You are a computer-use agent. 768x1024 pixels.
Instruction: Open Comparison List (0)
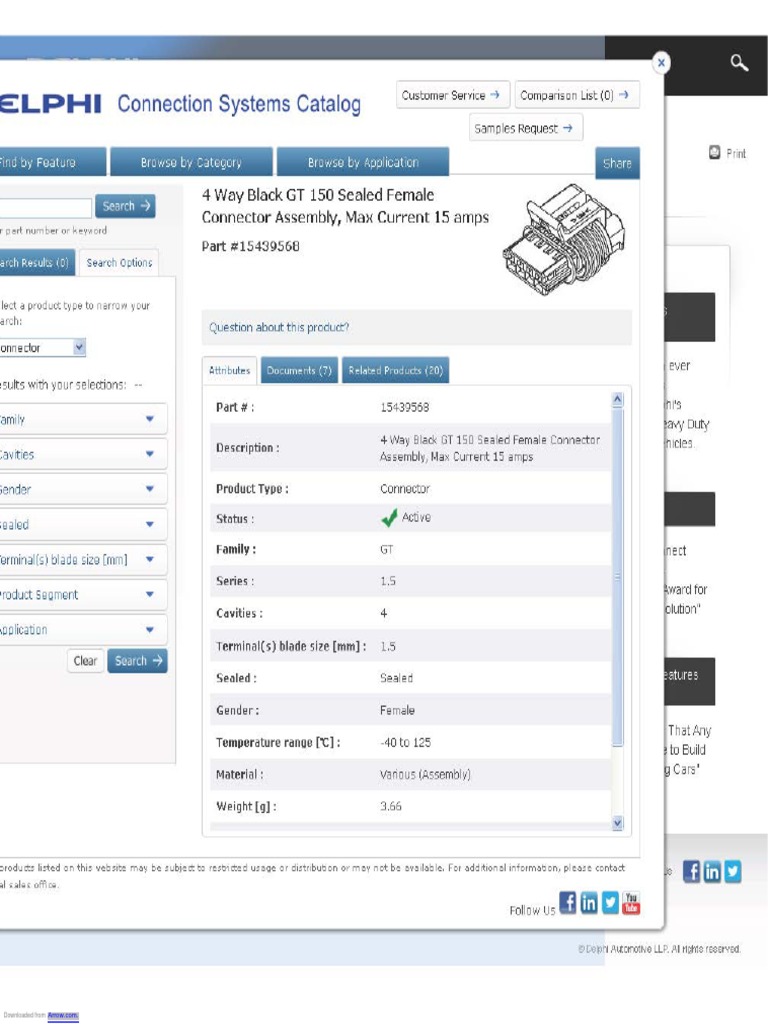tap(577, 95)
